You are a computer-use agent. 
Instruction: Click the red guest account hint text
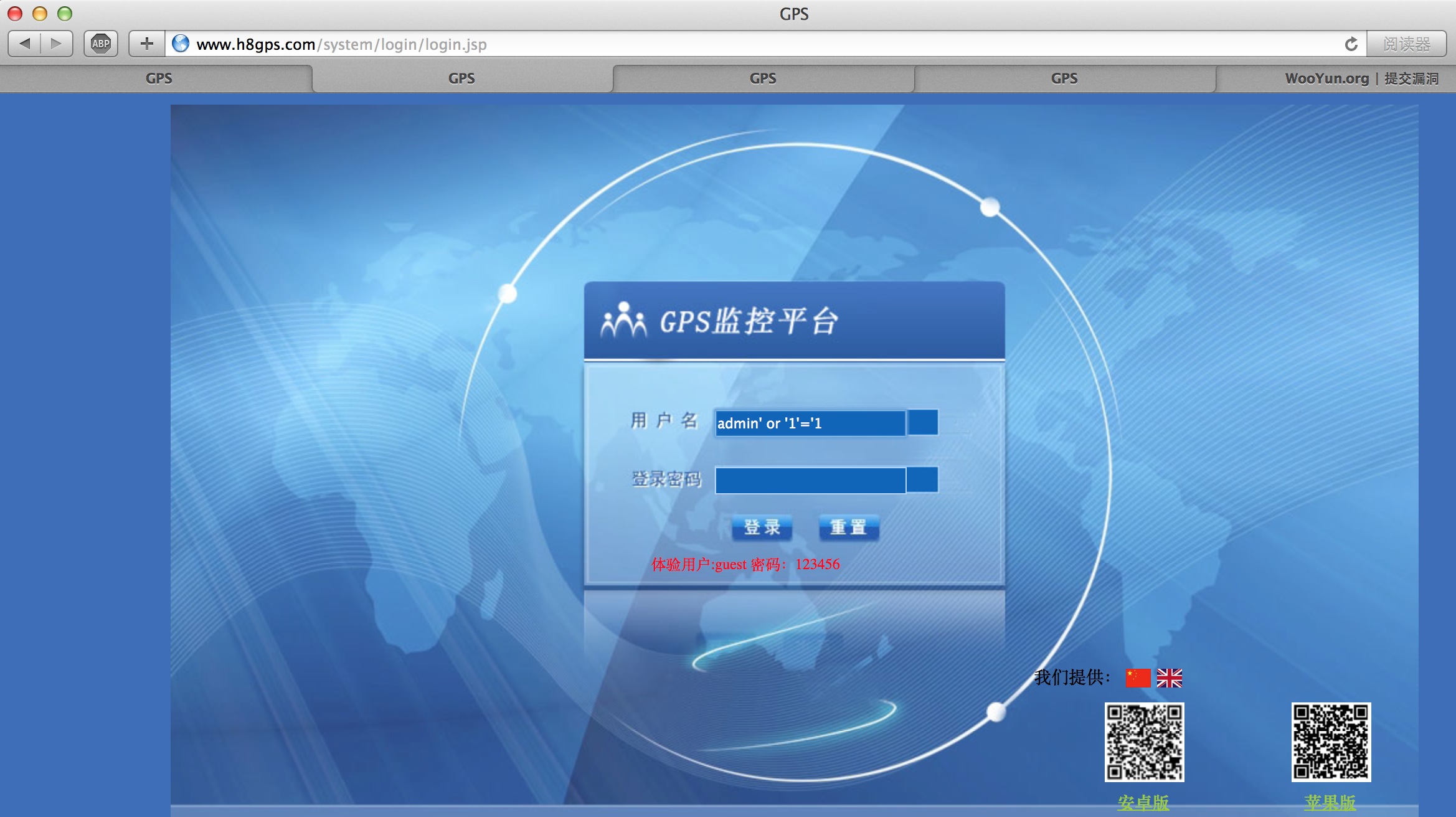745,565
